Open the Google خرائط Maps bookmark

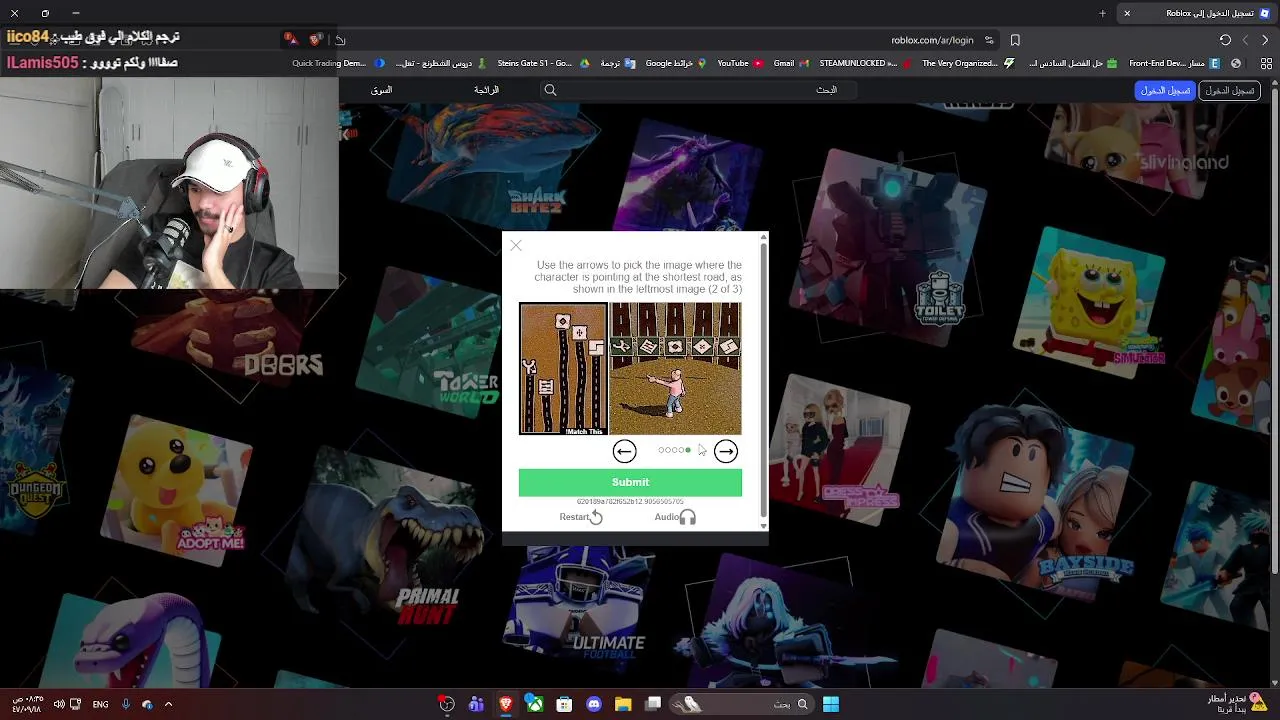tap(676, 63)
